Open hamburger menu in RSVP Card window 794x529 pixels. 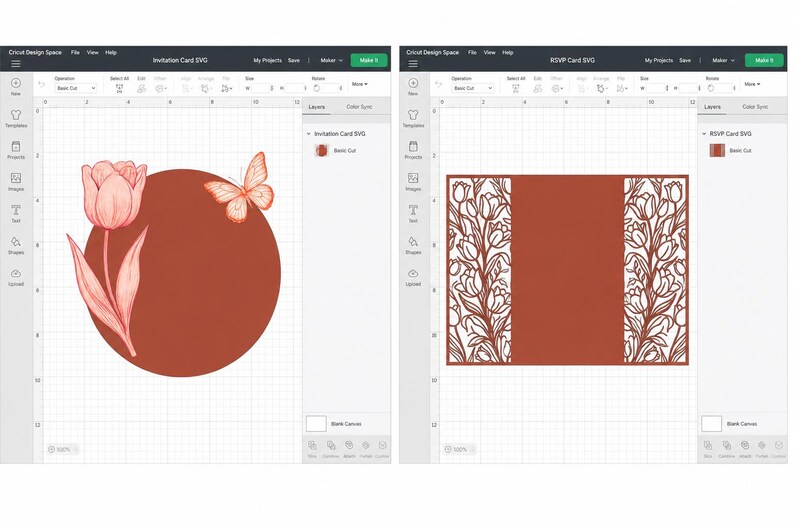point(413,64)
